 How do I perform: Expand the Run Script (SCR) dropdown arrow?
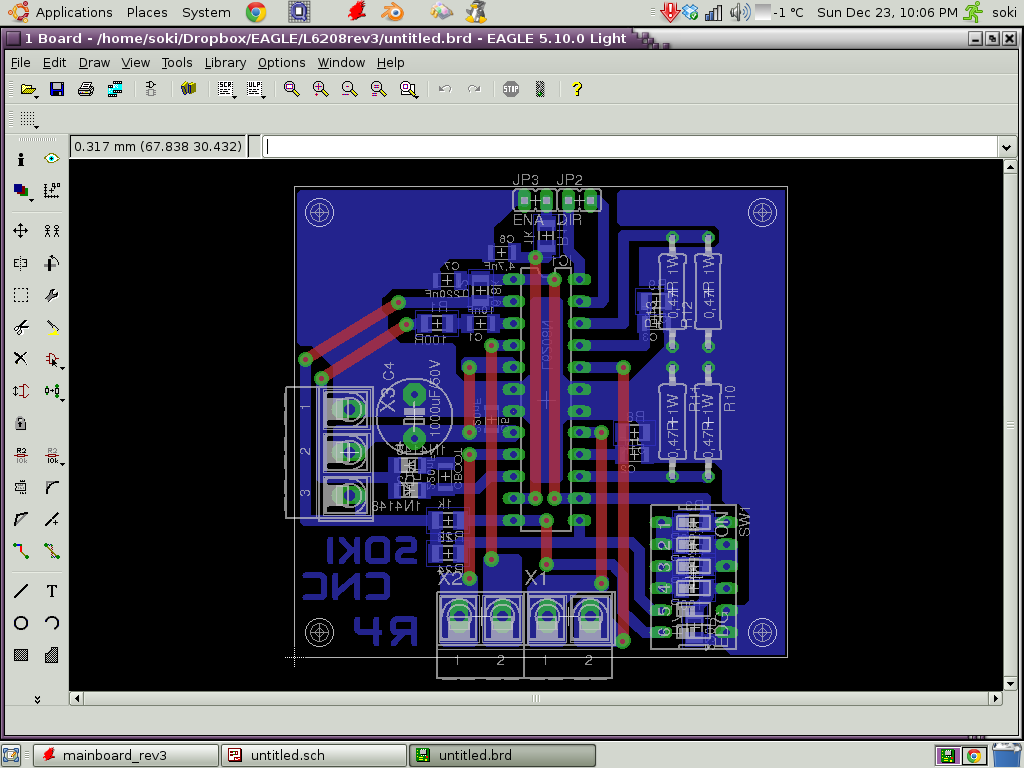[x=234, y=97]
